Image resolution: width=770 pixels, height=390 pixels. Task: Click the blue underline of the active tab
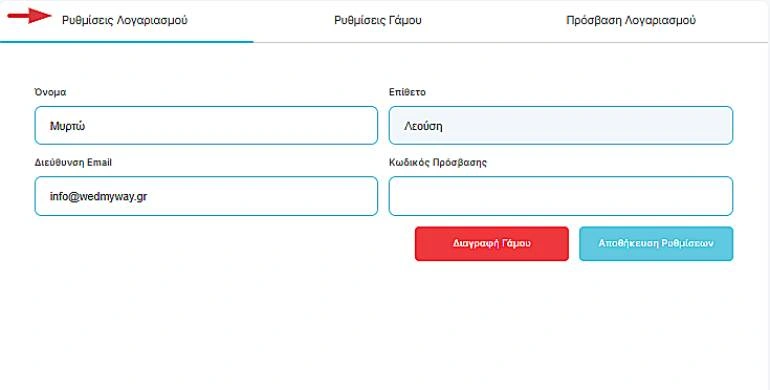127,42
